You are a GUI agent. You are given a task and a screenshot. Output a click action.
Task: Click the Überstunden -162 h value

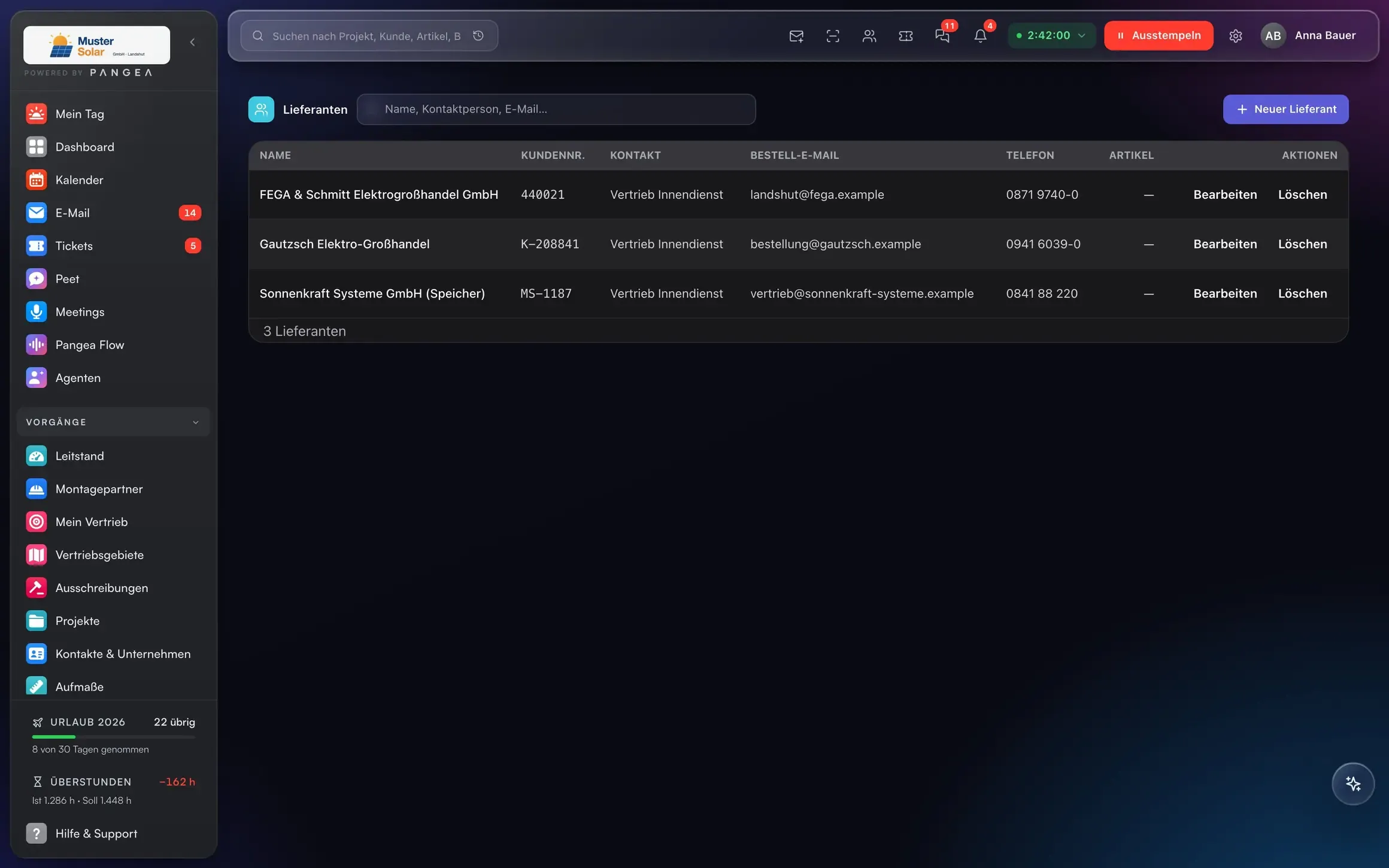pos(177,782)
